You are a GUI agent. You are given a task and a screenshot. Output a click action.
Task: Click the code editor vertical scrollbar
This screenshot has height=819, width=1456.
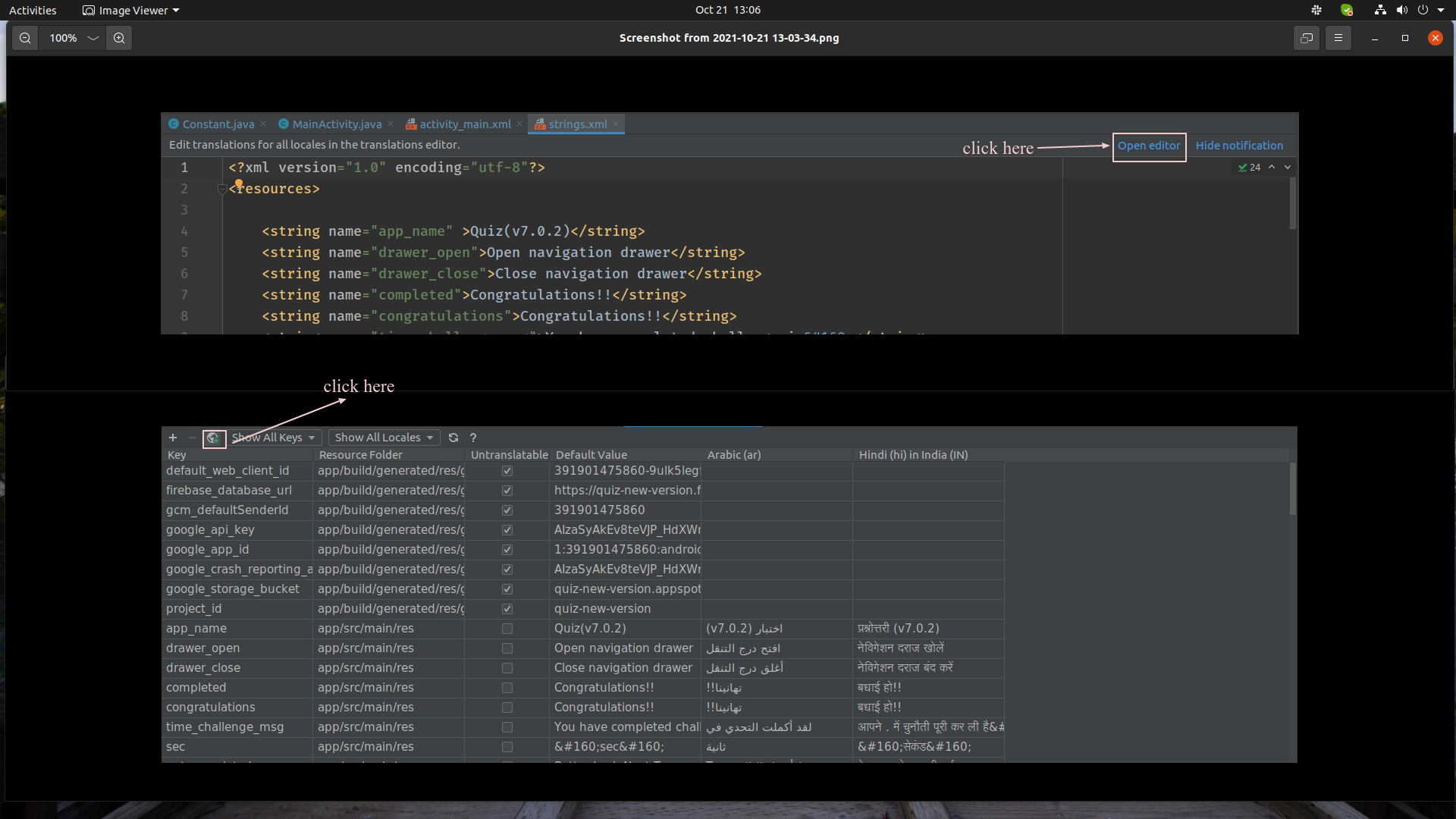1293,203
